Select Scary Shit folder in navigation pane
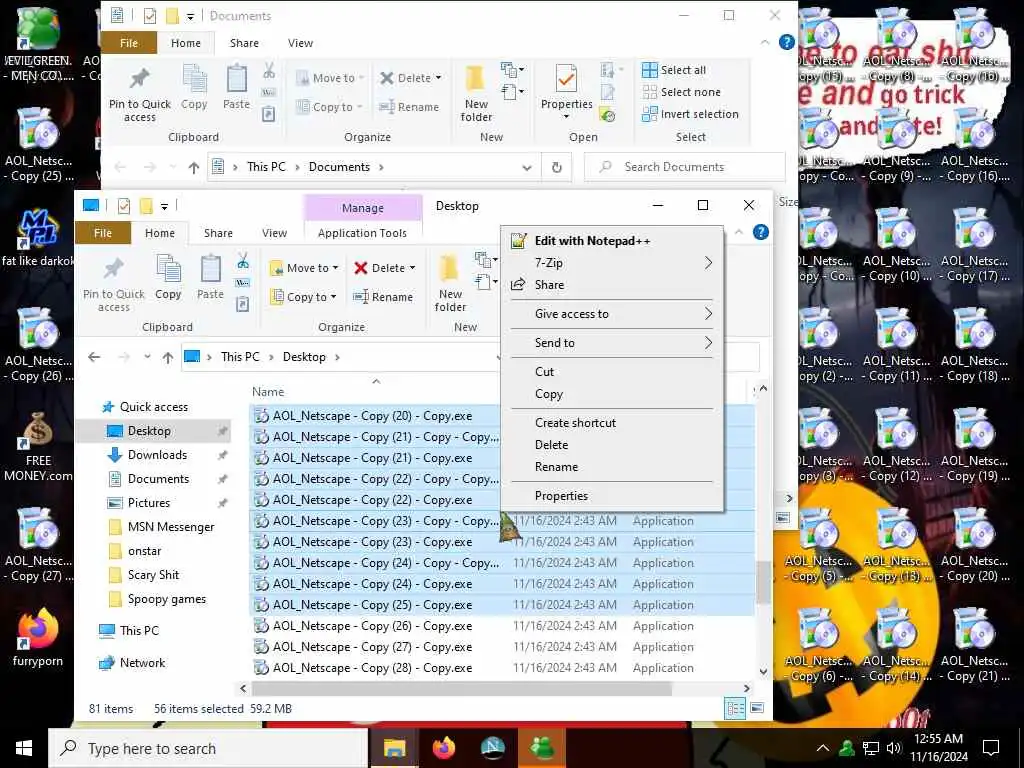 point(153,575)
